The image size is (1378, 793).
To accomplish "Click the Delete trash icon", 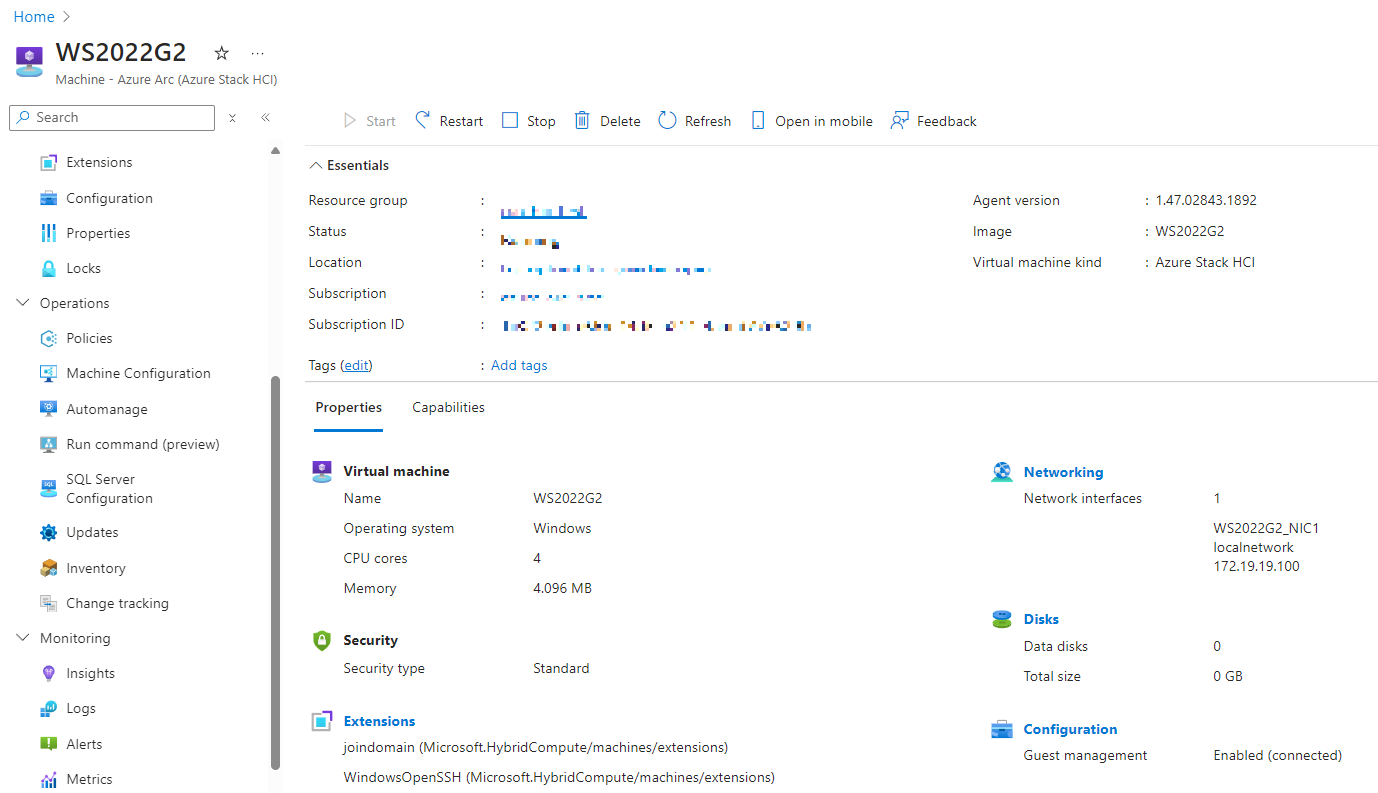I will tap(582, 120).
